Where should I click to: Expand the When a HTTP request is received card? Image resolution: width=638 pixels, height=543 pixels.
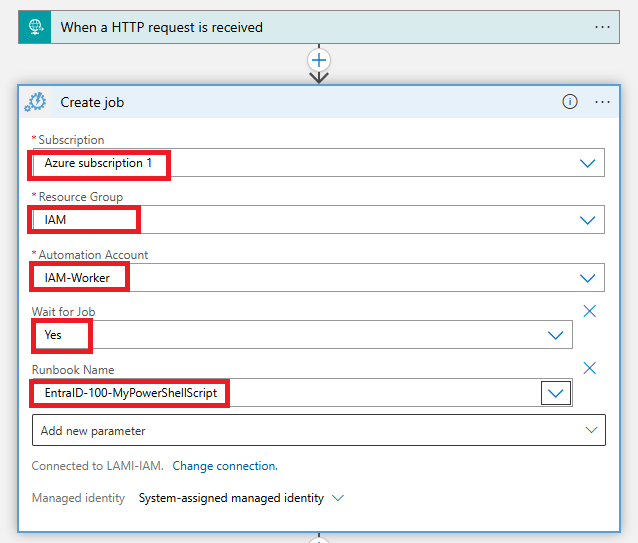(319, 27)
